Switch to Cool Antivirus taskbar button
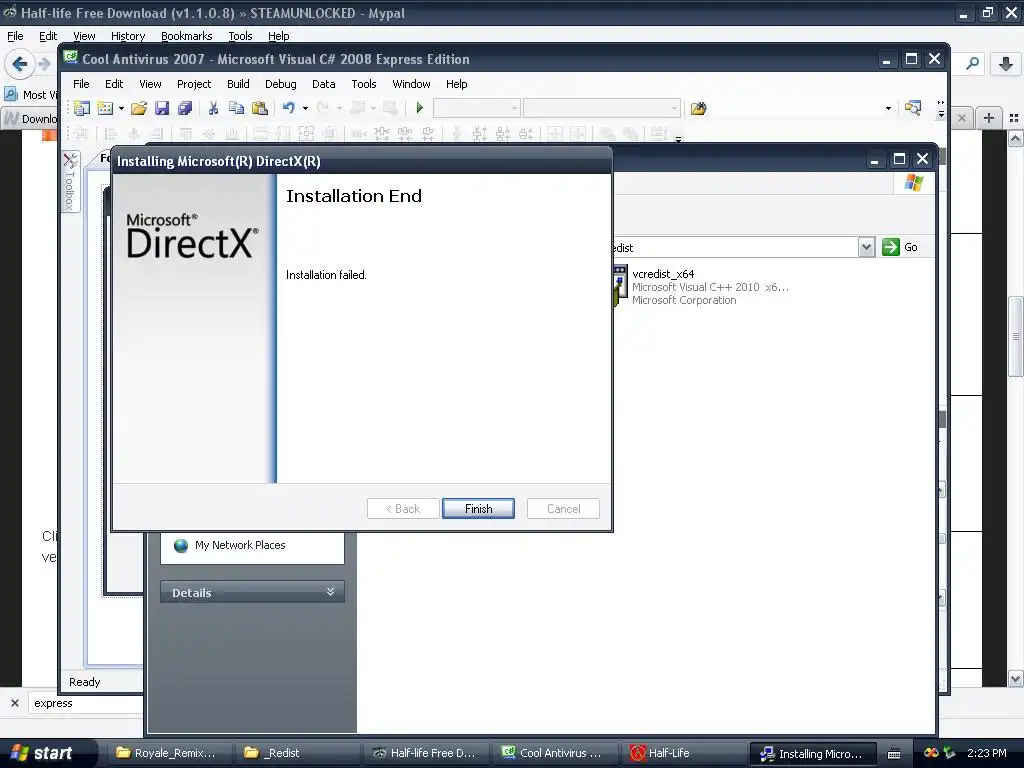The image size is (1024, 768). pos(556,753)
